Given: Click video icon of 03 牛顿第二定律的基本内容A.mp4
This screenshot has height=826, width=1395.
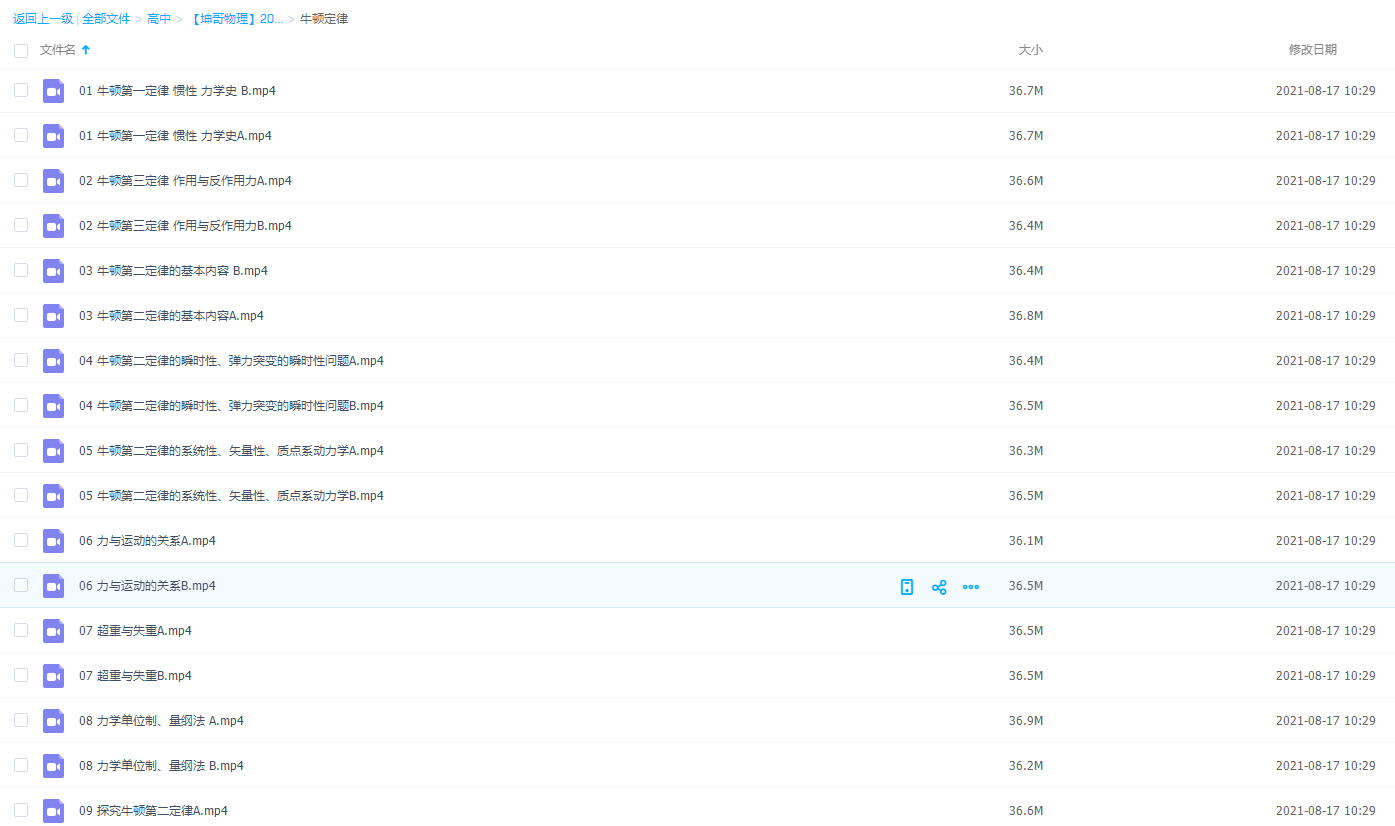Looking at the screenshot, I should 53,316.
